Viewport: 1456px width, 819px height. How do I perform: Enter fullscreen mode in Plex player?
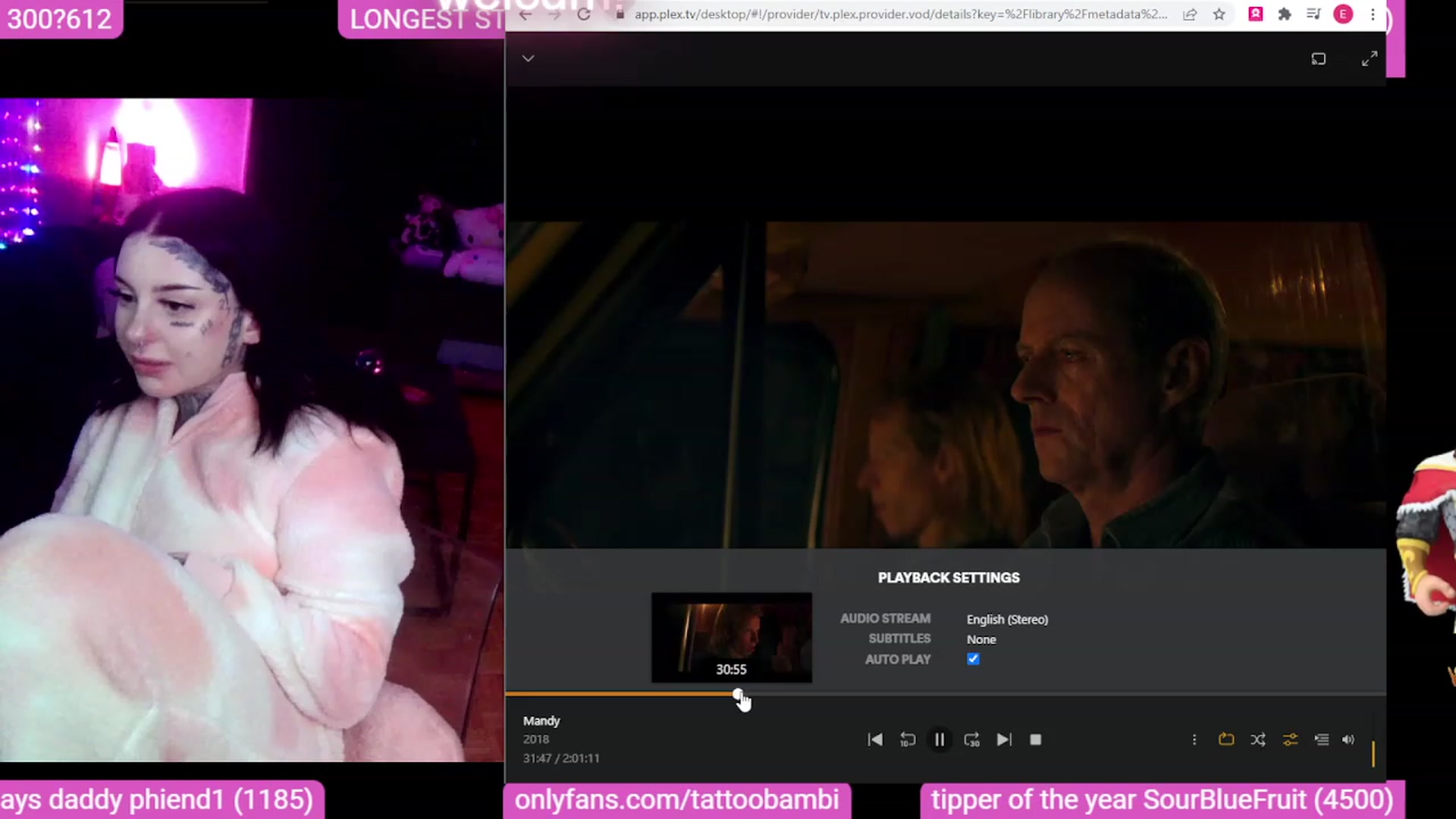coord(1369,59)
